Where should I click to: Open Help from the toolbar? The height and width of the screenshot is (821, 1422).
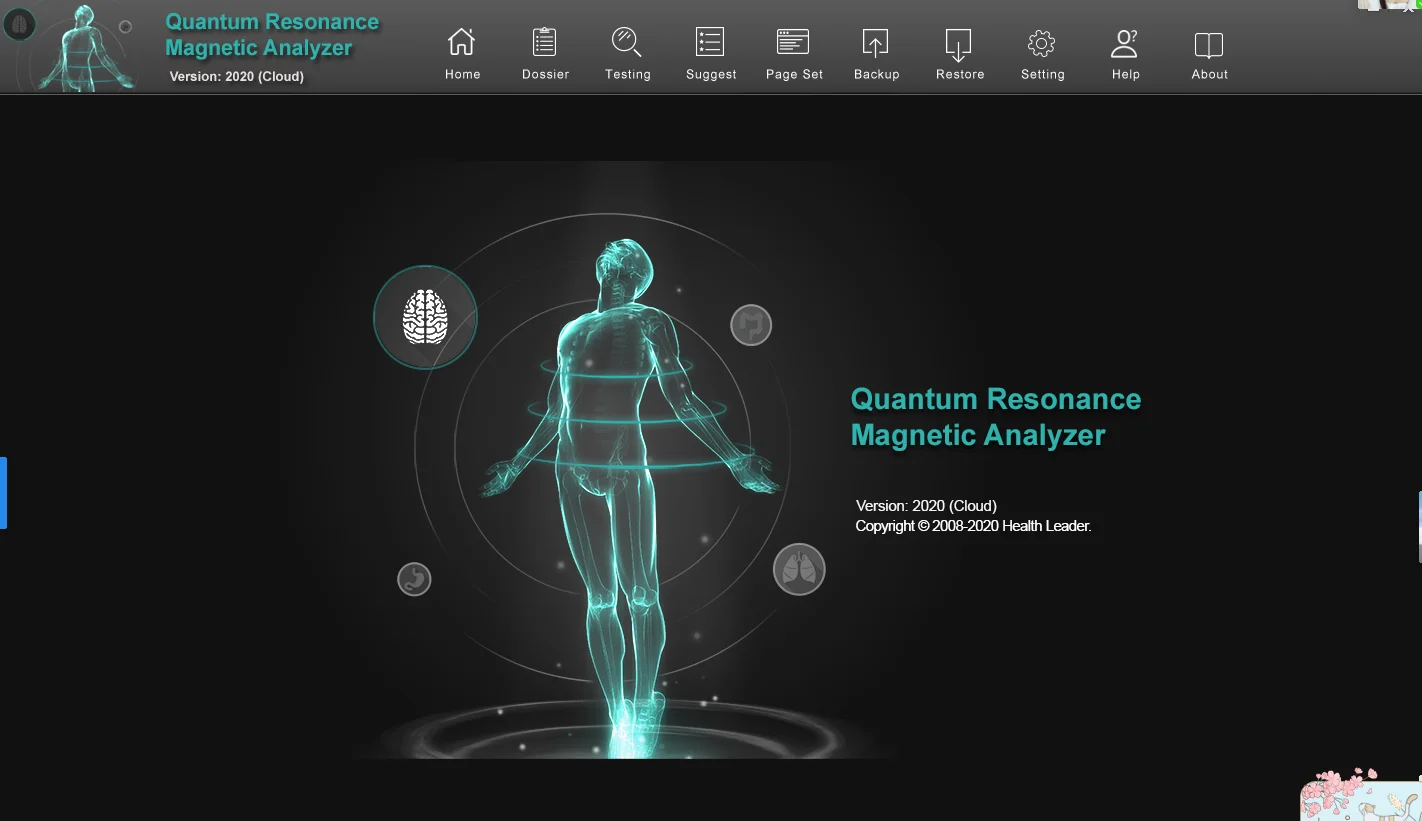click(x=1125, y=54)
